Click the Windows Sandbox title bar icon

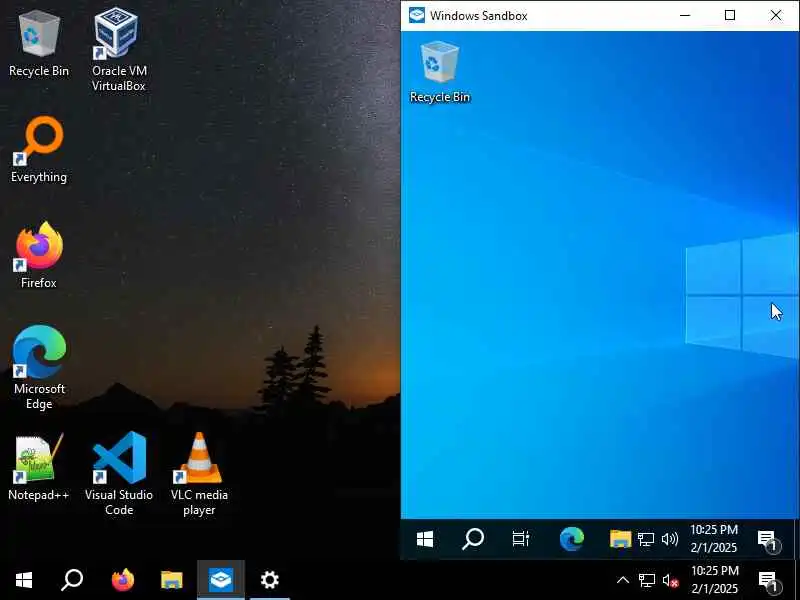[x=417, y=15]
